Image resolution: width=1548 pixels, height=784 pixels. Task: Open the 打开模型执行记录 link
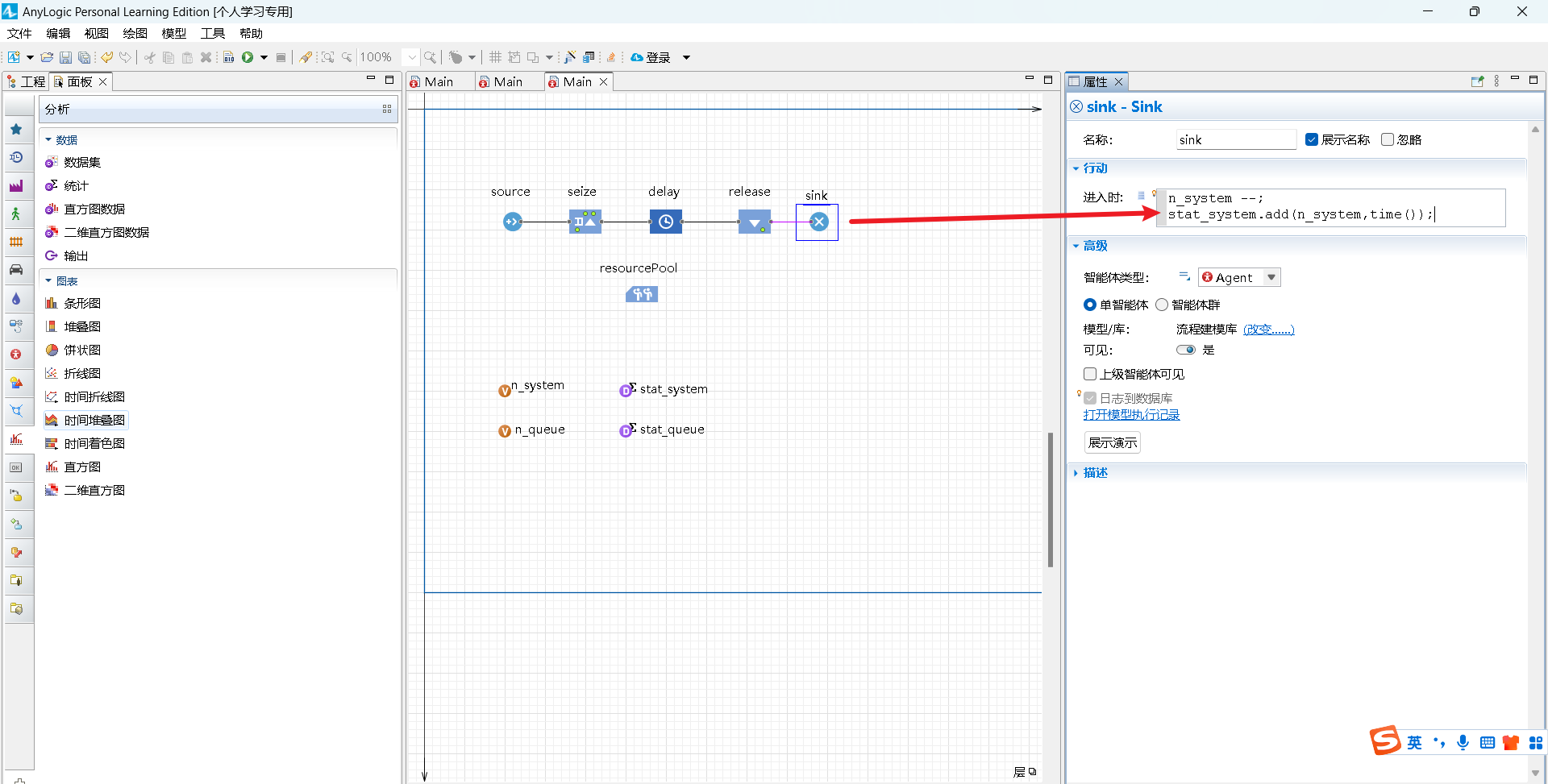[1131, 415]
